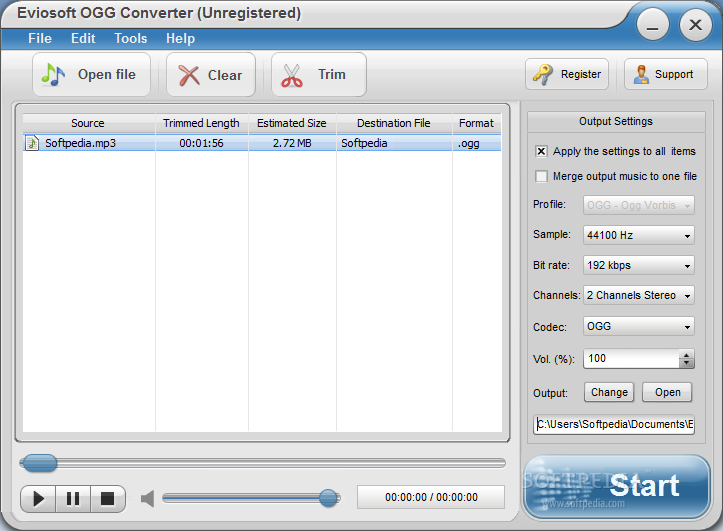Click the 00:00:00 / 00:00:00 time display
This screenshot has width=723, height=531.
tap(431, 497)
